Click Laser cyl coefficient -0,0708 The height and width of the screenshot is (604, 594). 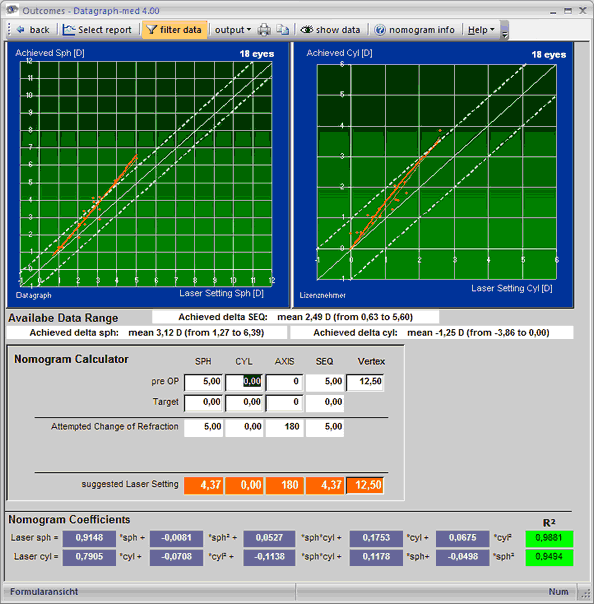pyautogui.click(x=176, y=557)
